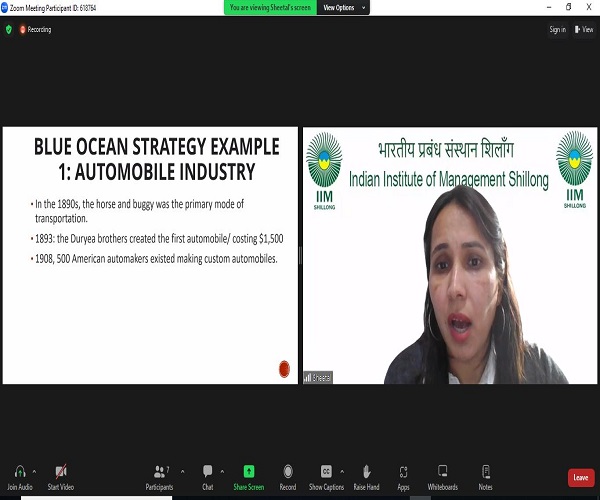Open the View layout menu
The width and height of the screenshot is (600, 500).
pyautogui.click(x=584, y=29)
